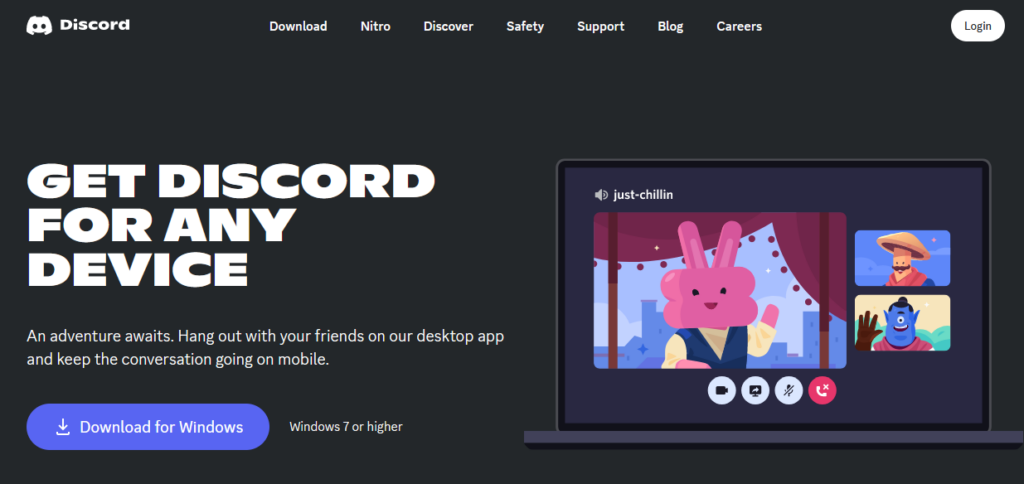Click the speaker icon beside just-chillin

[x=601, y=195]
